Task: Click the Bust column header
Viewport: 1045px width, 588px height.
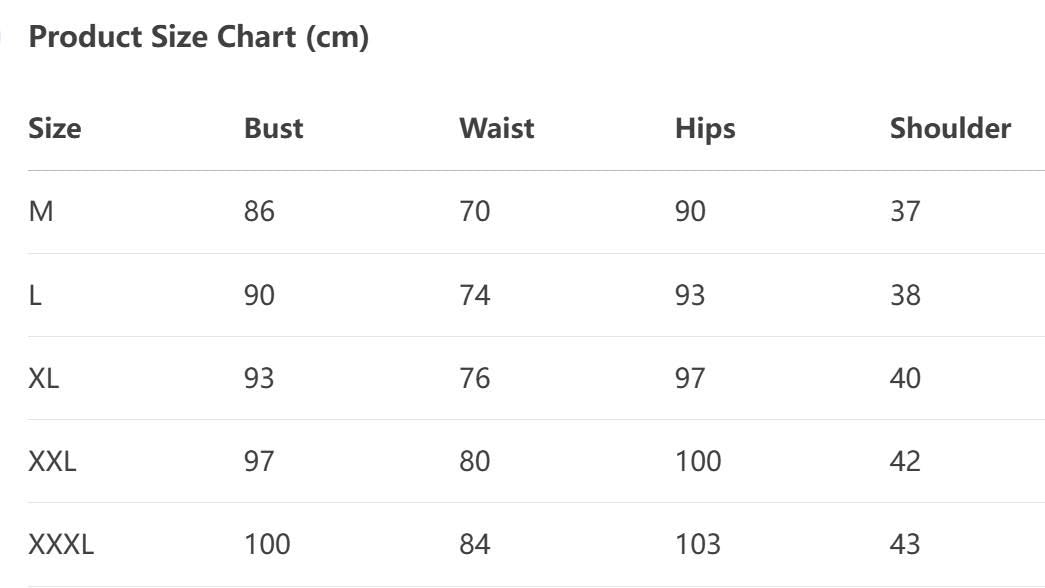Action: coord(273,129)
